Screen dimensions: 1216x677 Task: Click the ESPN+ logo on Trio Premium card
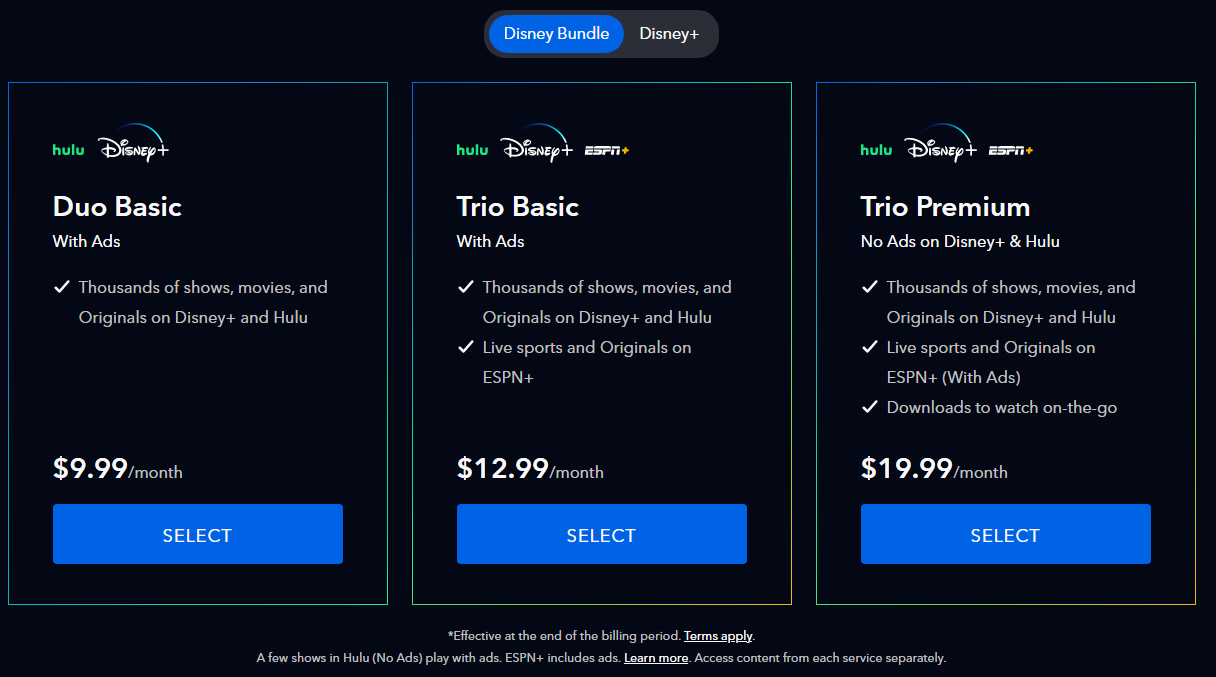tap(1012, 151)
